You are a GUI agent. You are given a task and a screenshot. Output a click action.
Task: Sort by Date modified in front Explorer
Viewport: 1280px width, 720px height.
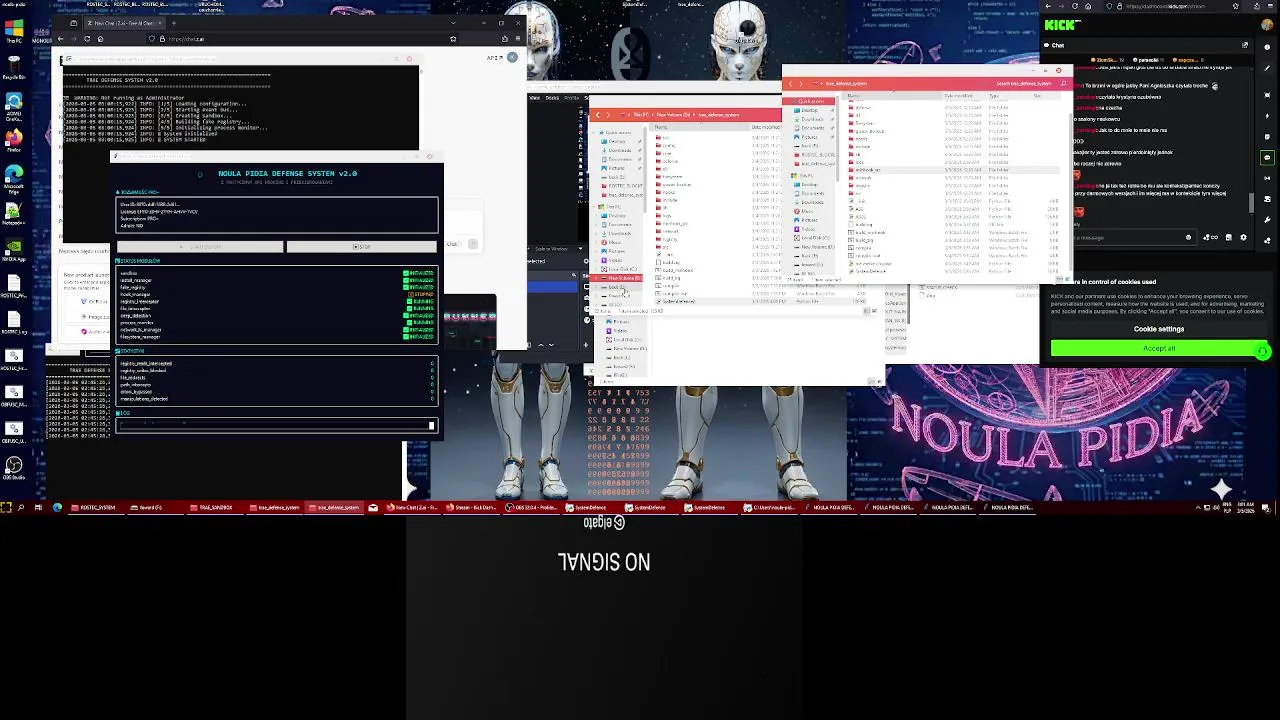[957, 95]
